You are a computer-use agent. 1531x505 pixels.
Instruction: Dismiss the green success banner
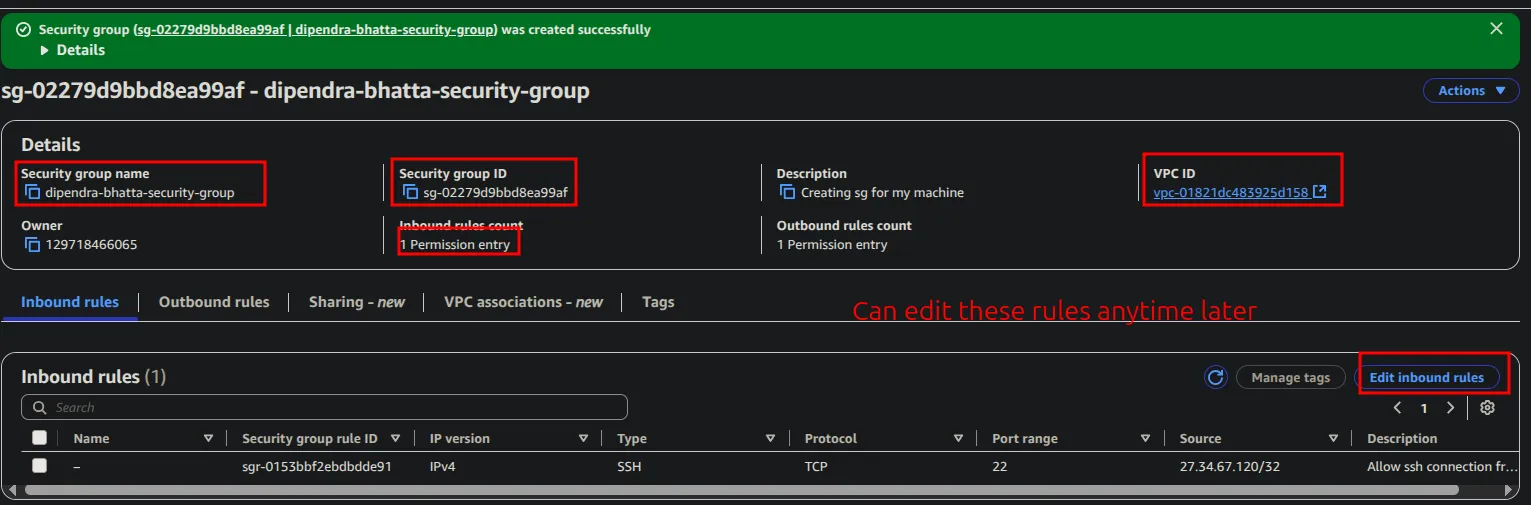point(1496,29)
